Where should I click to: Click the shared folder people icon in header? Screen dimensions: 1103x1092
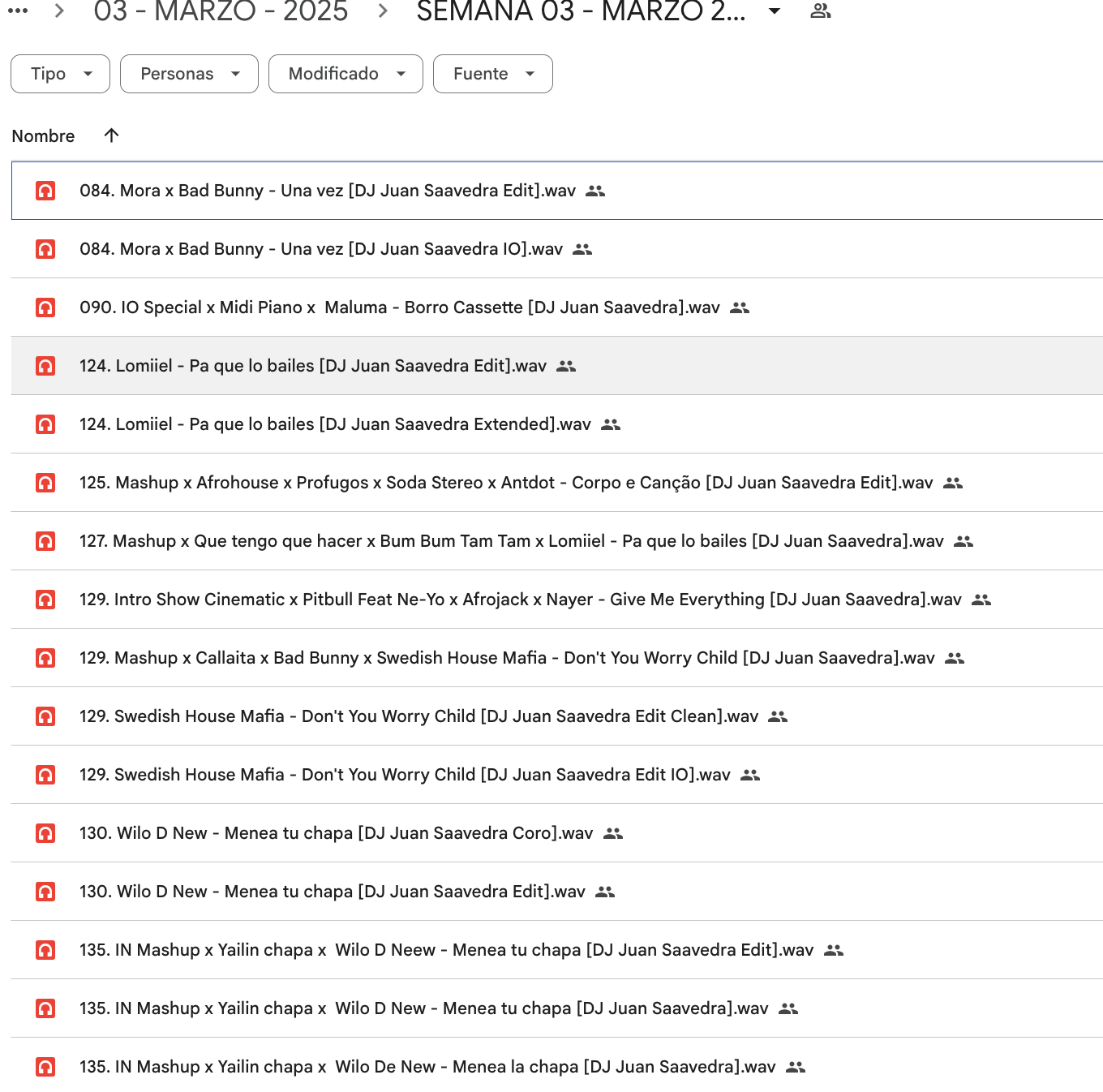pyautogui.click(x=821, y=11)
